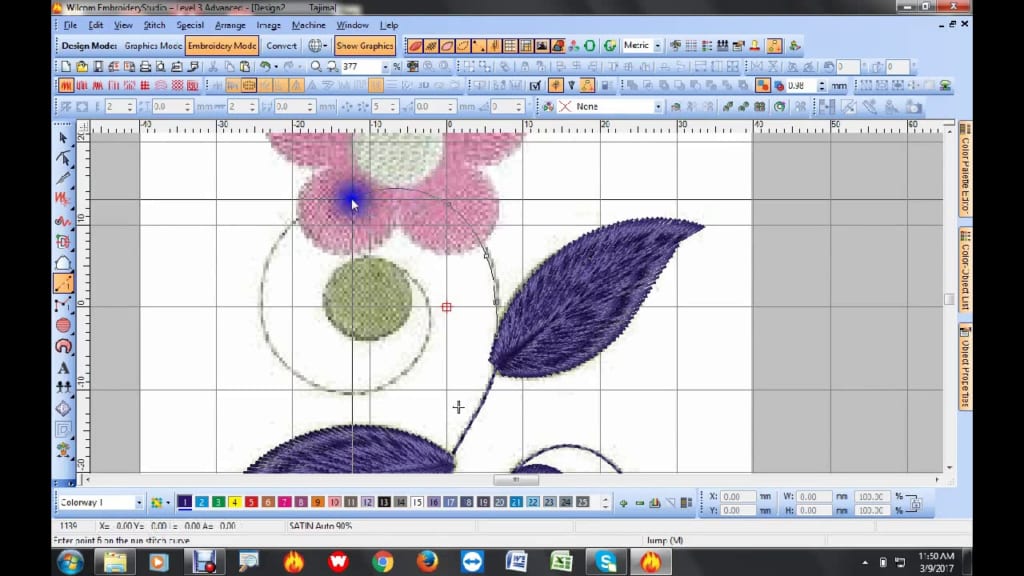Adjust the 0.98 mm stepper arrows
Viewport: 1024px width, 576px height.
pyautogui.click(x=822, y=86)
